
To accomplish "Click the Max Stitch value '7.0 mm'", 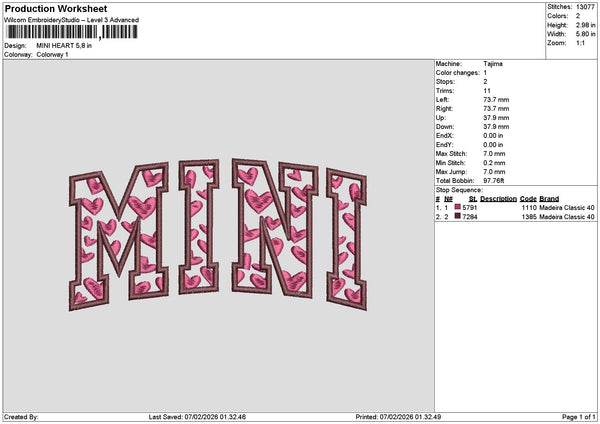I will click(x=494, y=153).
